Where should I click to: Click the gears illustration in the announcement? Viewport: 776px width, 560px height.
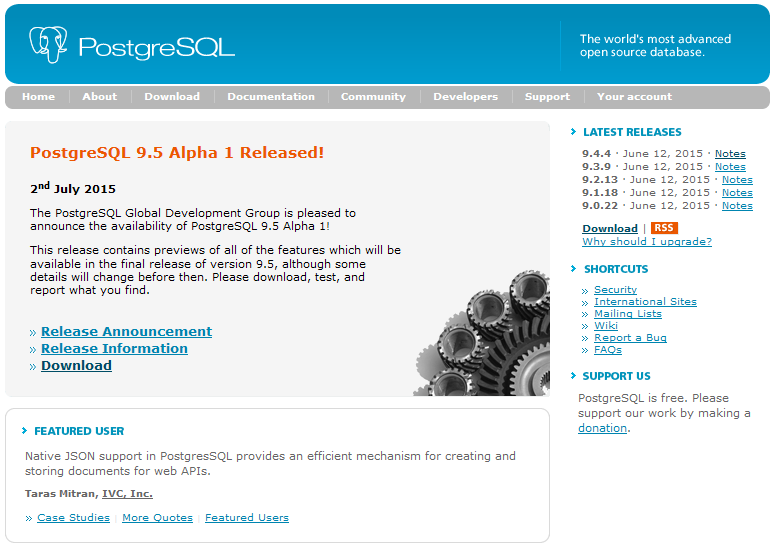(x=483, y=333)
